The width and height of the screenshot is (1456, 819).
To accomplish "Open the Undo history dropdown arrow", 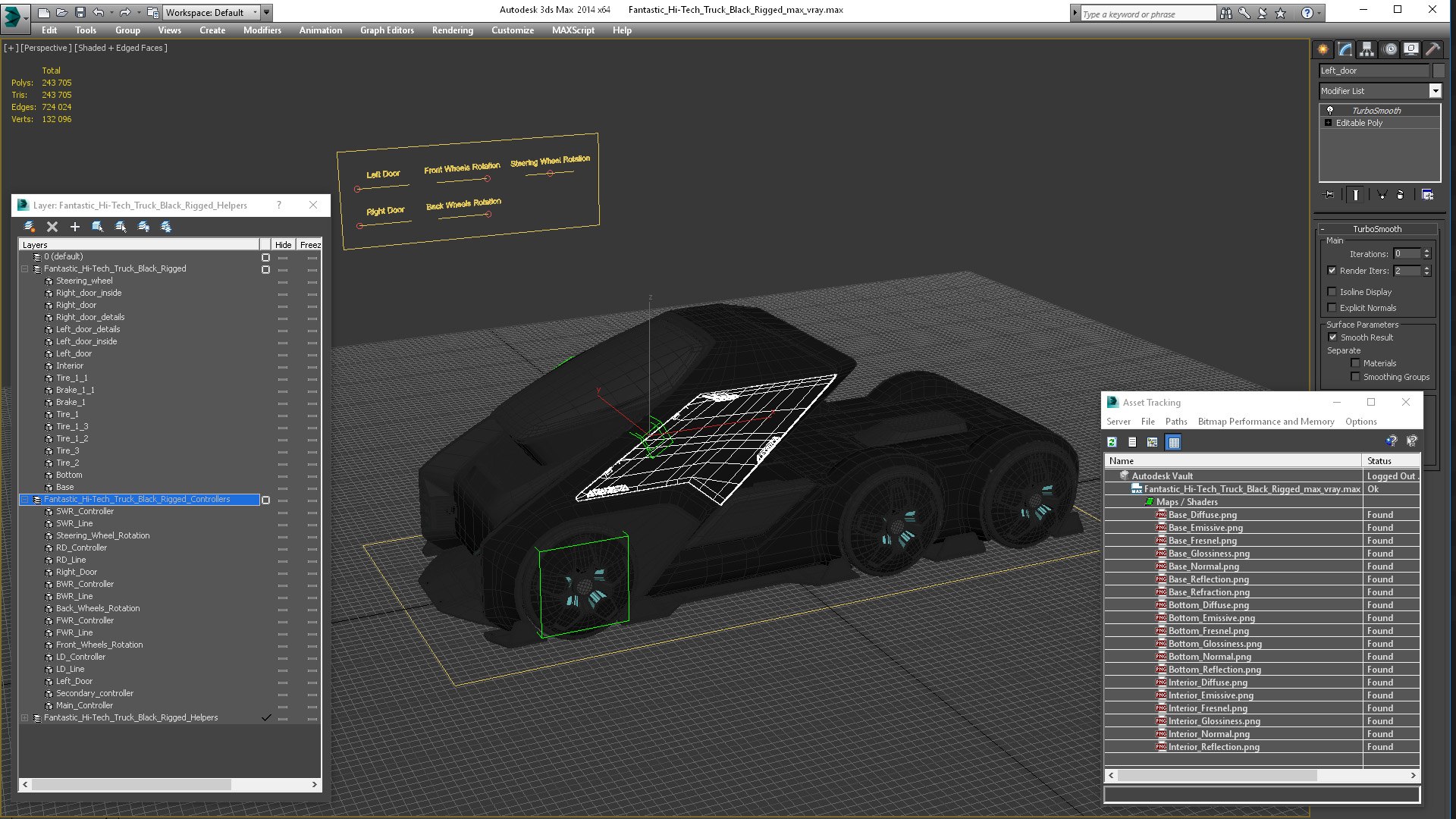I will [x=111, y=13].
